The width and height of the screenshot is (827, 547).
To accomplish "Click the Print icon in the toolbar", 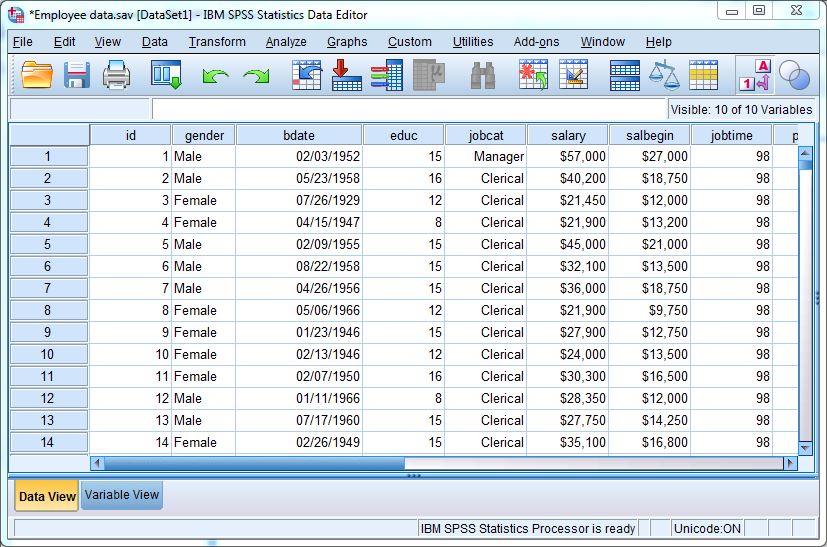I will tap(117, 75).
